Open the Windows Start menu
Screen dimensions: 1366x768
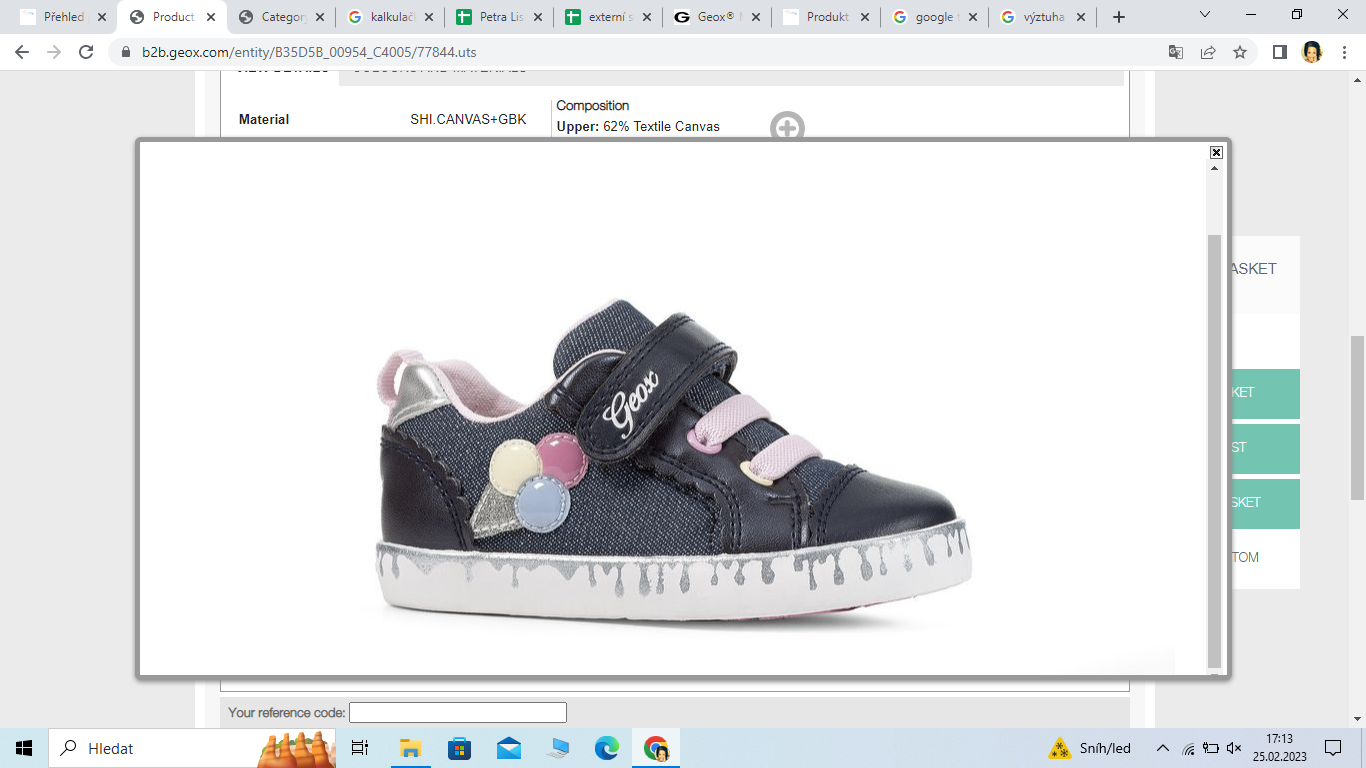(x=24, y=748)
